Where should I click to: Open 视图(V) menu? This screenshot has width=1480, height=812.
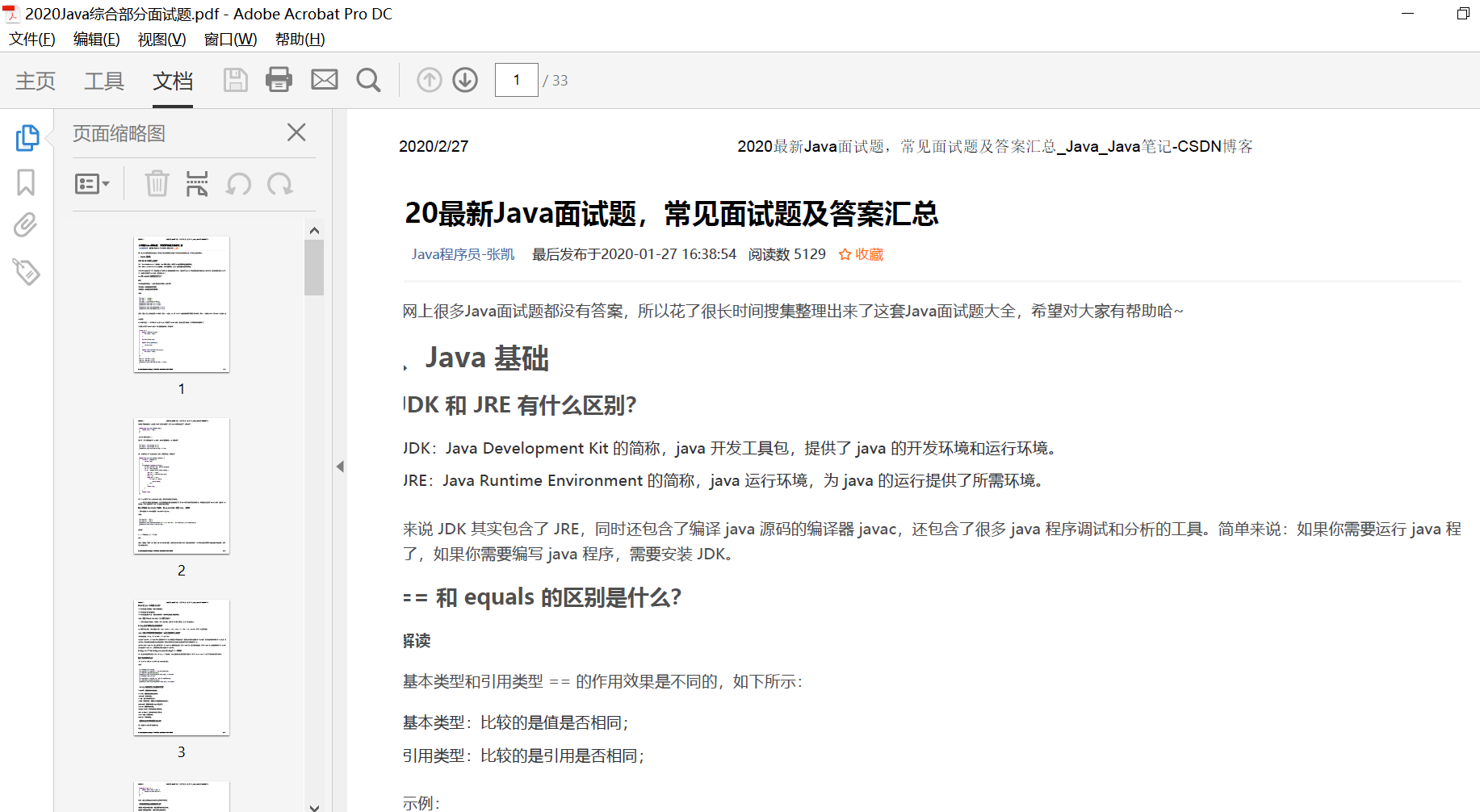coord(161,39)
